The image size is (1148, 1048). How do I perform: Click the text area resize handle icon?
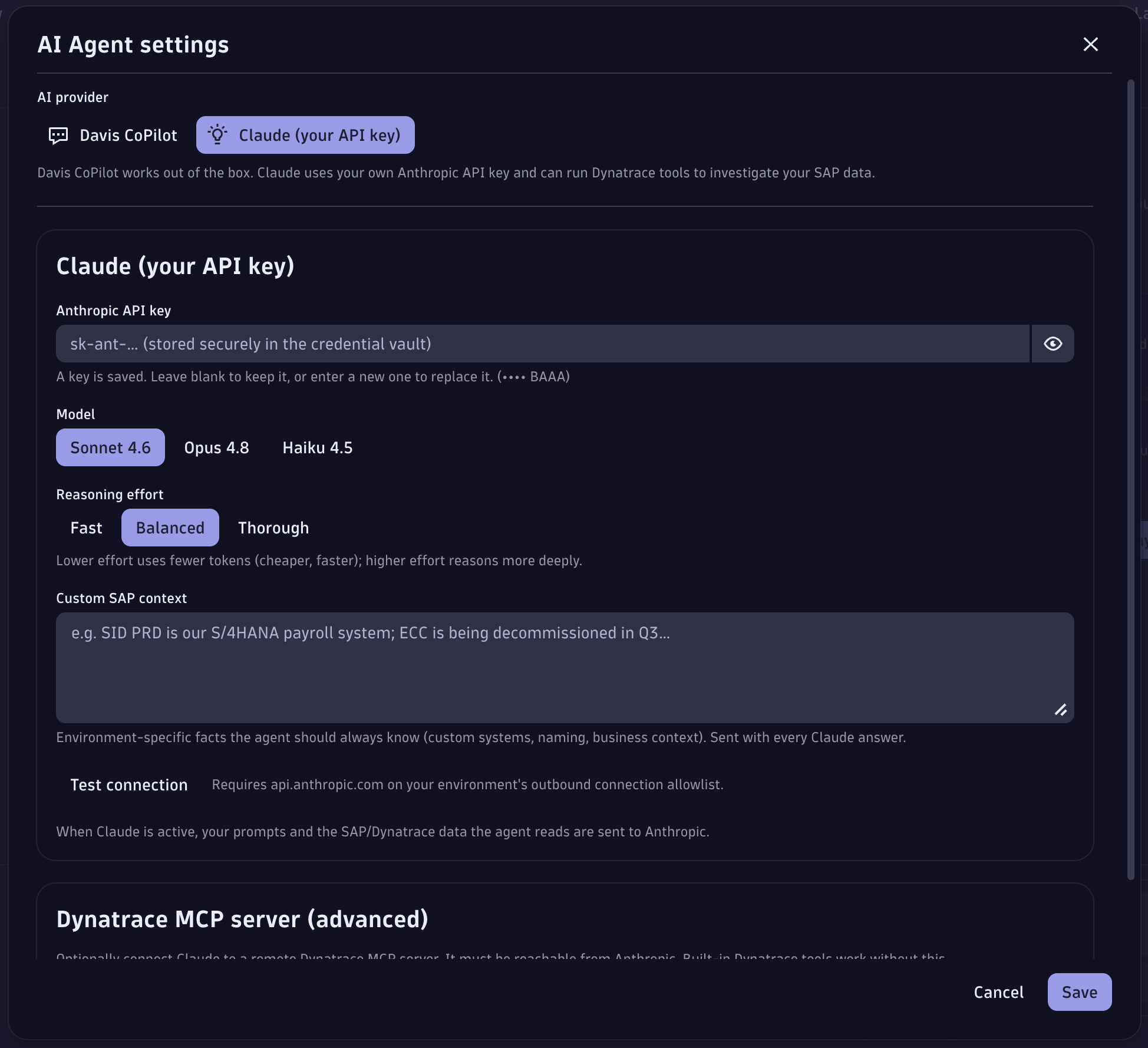[x=1061, y=710]
